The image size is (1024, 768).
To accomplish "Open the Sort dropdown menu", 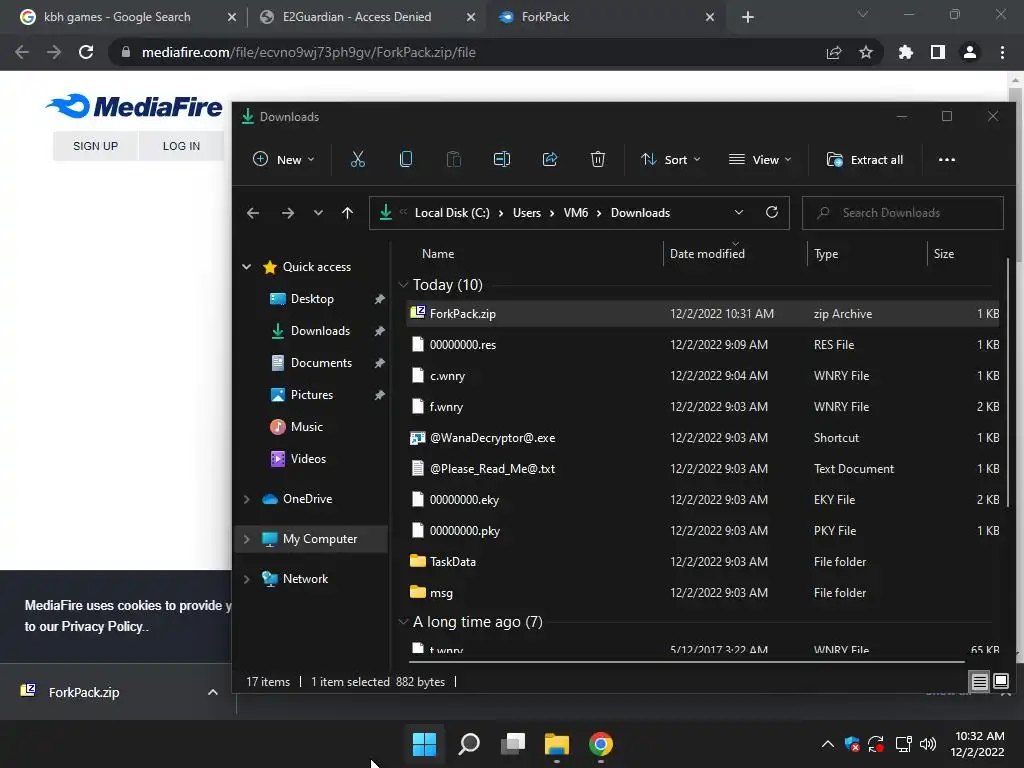I will 671,160.
